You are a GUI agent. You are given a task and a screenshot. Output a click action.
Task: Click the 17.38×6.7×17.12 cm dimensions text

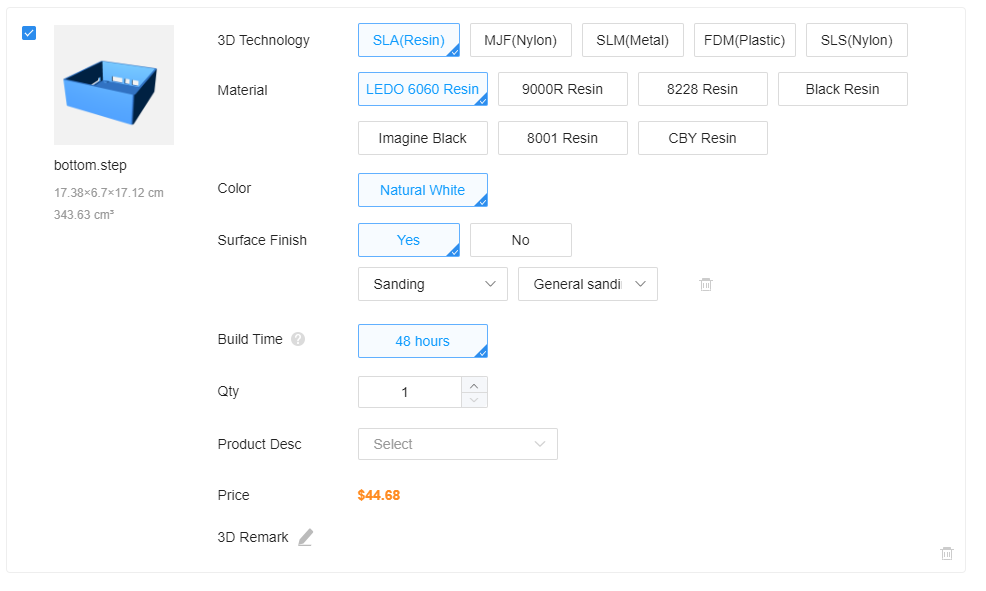pos(109,193)
